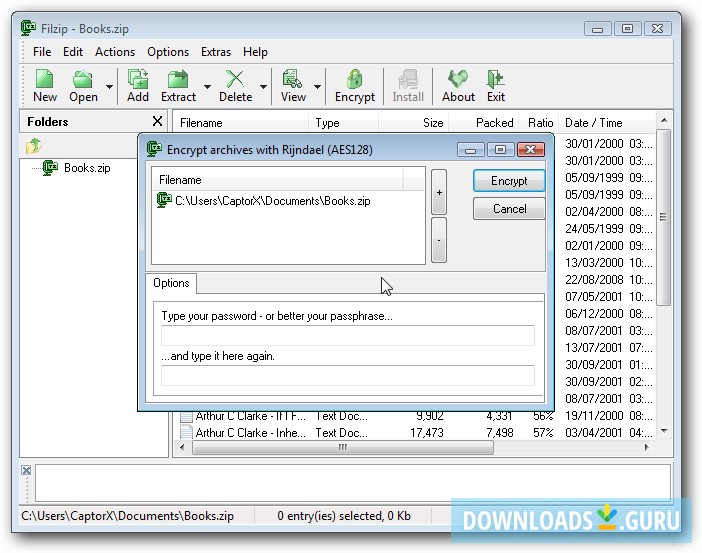Click the Encrypt padlock toolbar icon
This screenshot has height=553, width=702.
355,86
